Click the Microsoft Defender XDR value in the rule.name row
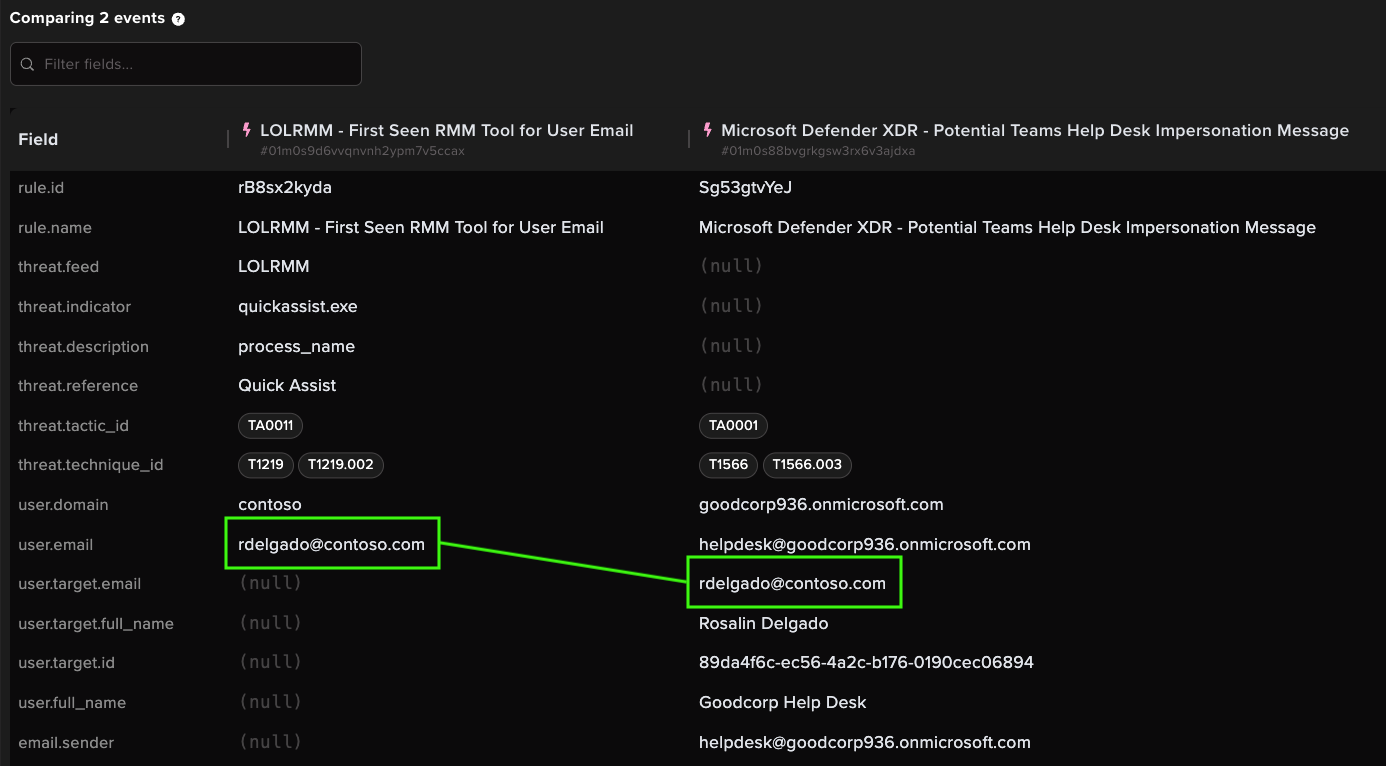Image resolution: width=1386 pixels, height=766 pixels. tap(1007, 228)
